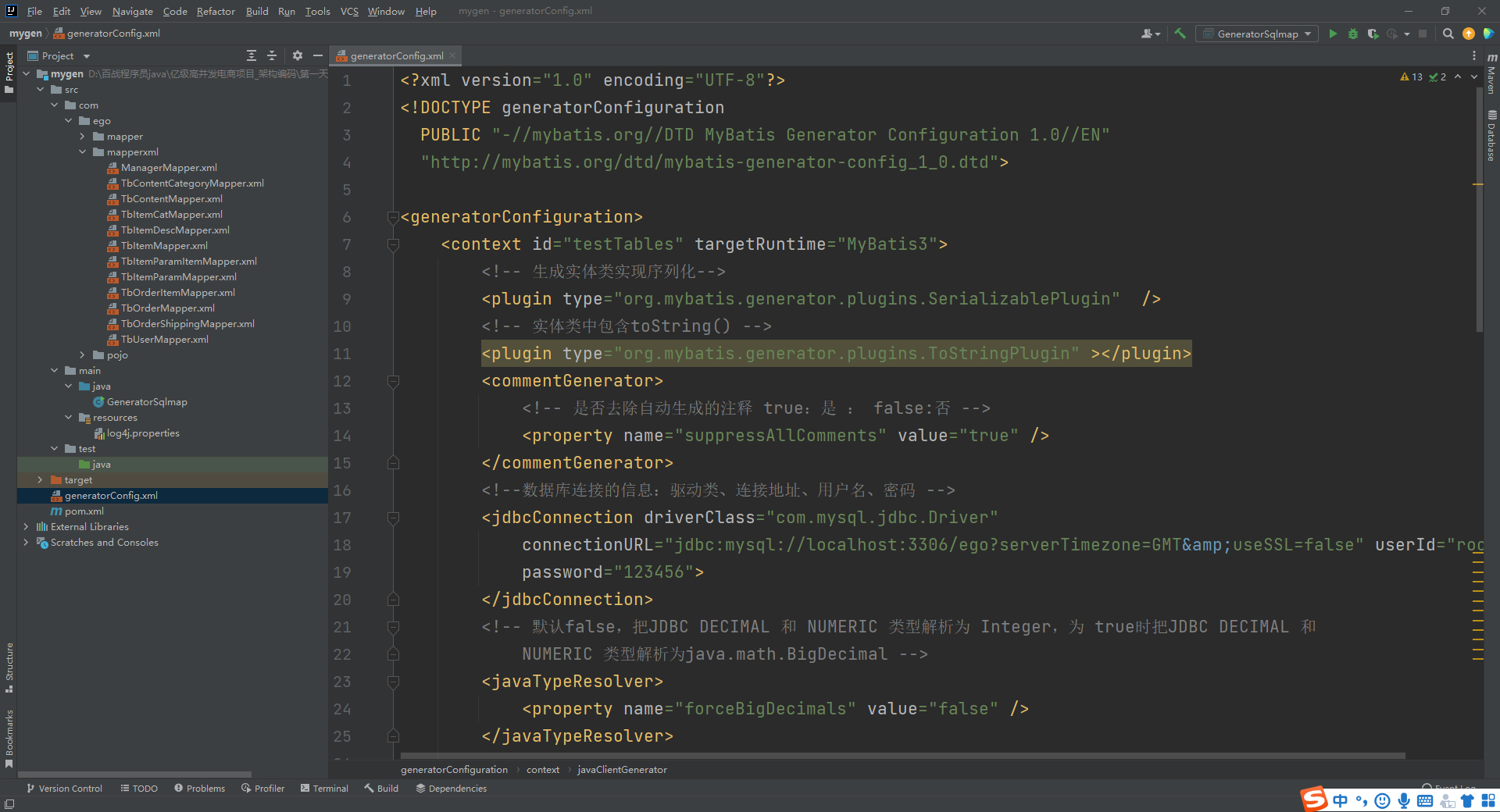Click mygen breadcrumb in navigation bar
Image resolution: width=1500 pixels, height=812 pixels.
tap(26, 34)
